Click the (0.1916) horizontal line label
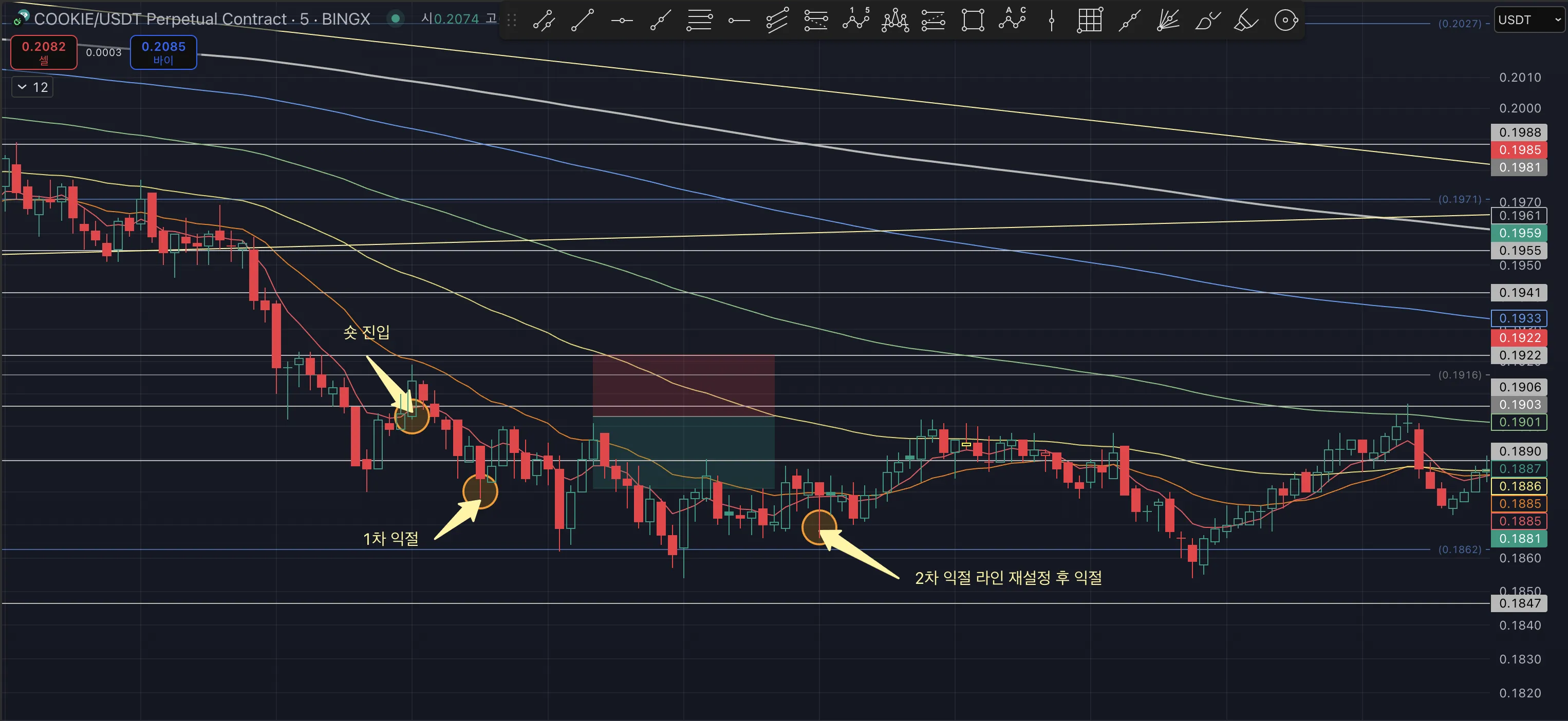Viewport: 1568px width, 721px height. [1460, 375]
